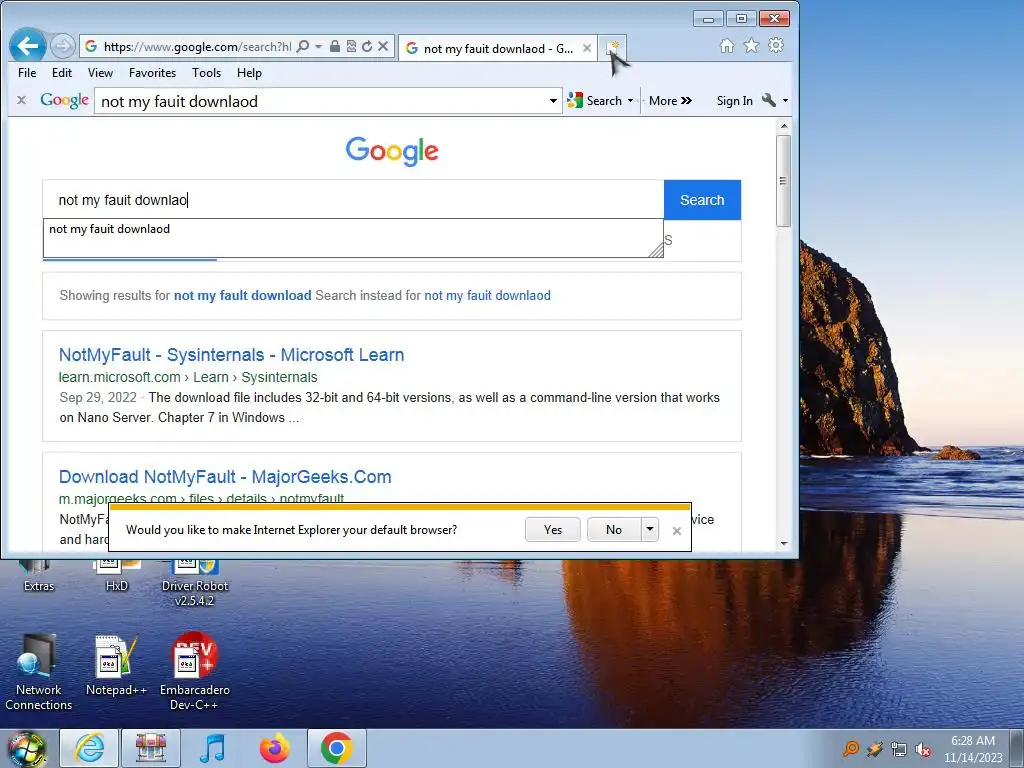Expand the toolbar Search options arrow
This screenshot has width=1024, height=768.
(x=630, y=101)
